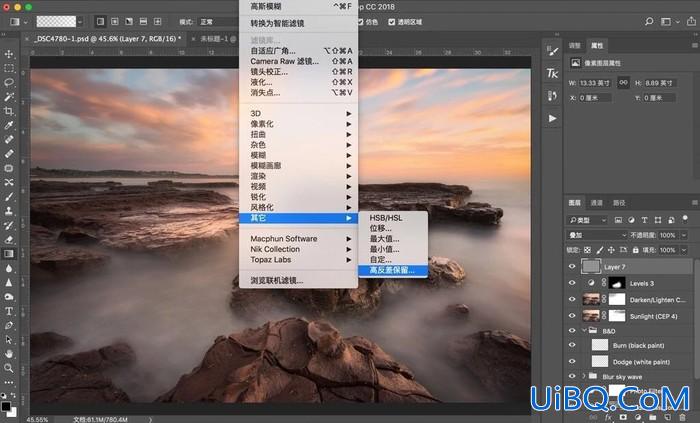Switch to the 路径 tab
The image size is (700, 423).
point(619,203)
